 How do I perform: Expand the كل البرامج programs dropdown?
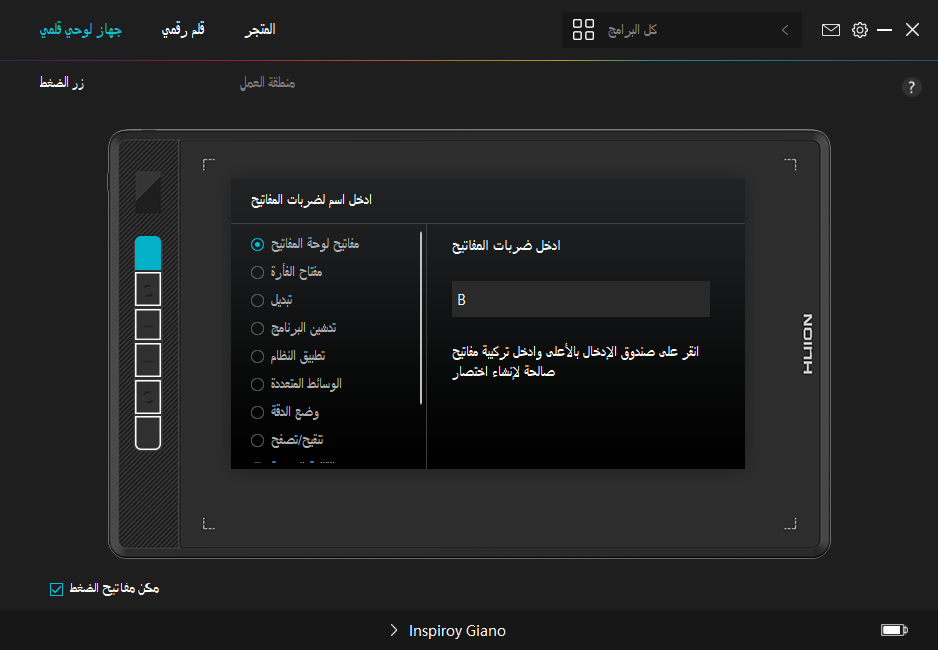pos(680,30)
